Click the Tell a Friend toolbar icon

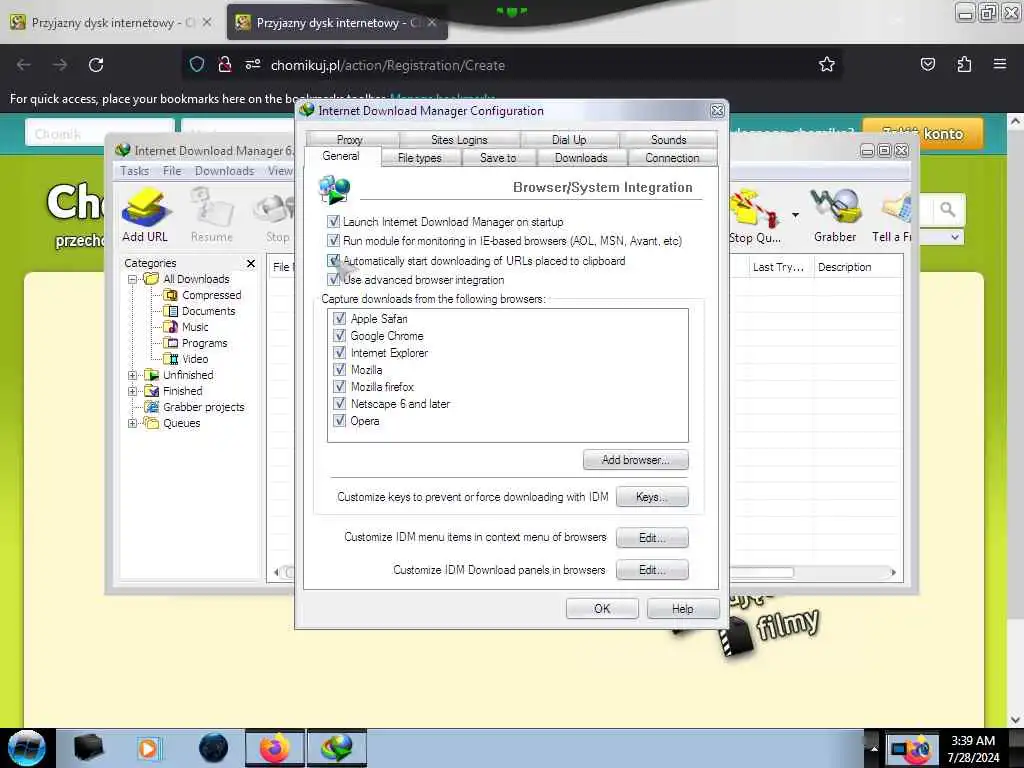point(892,216)
